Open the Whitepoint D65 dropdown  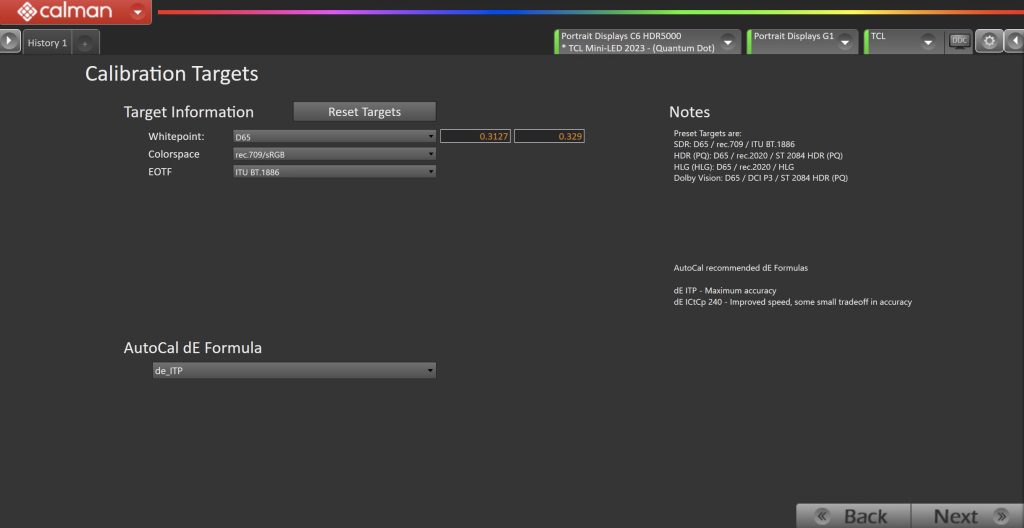coord(334,137)
